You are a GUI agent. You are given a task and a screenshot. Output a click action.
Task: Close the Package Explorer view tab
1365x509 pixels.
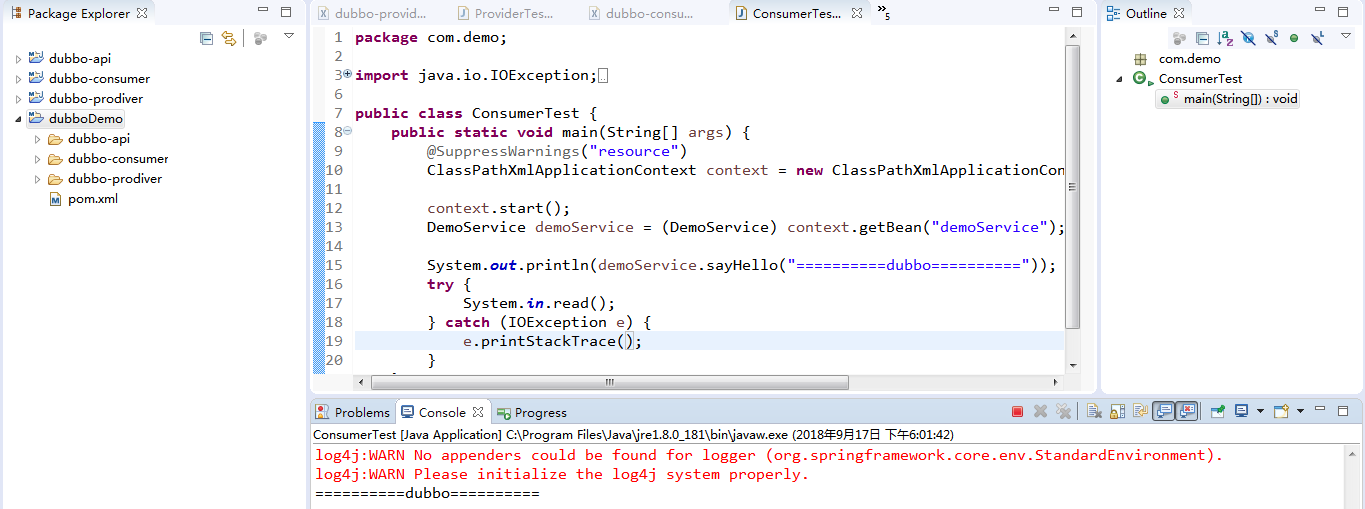click(142, 13)
